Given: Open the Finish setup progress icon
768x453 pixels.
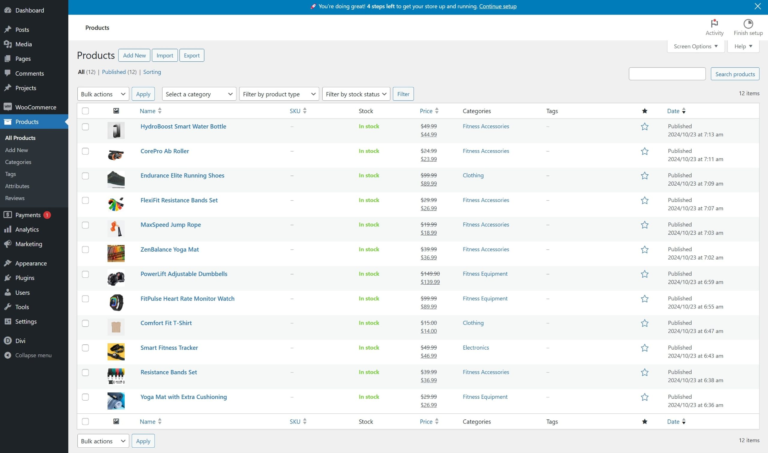Looking at the screenshot, I should point(748,23).
